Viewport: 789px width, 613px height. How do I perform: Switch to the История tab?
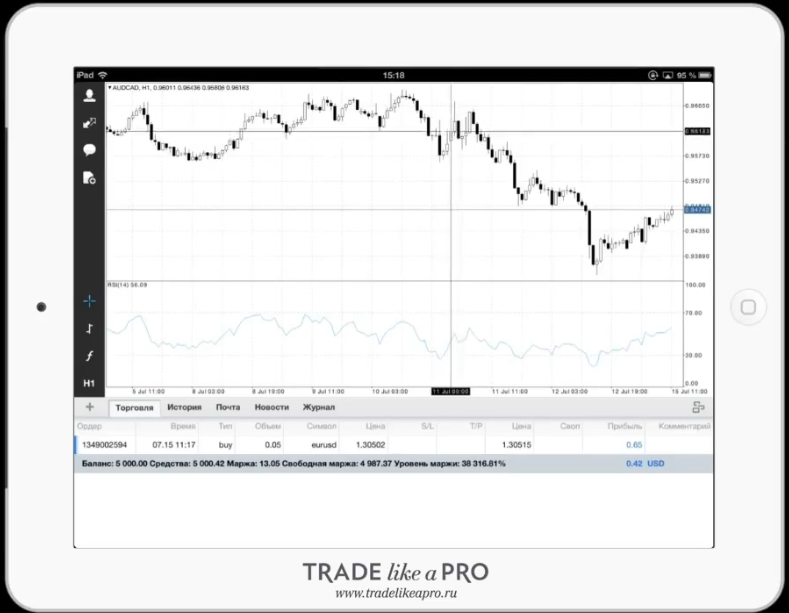click(184, 407)
